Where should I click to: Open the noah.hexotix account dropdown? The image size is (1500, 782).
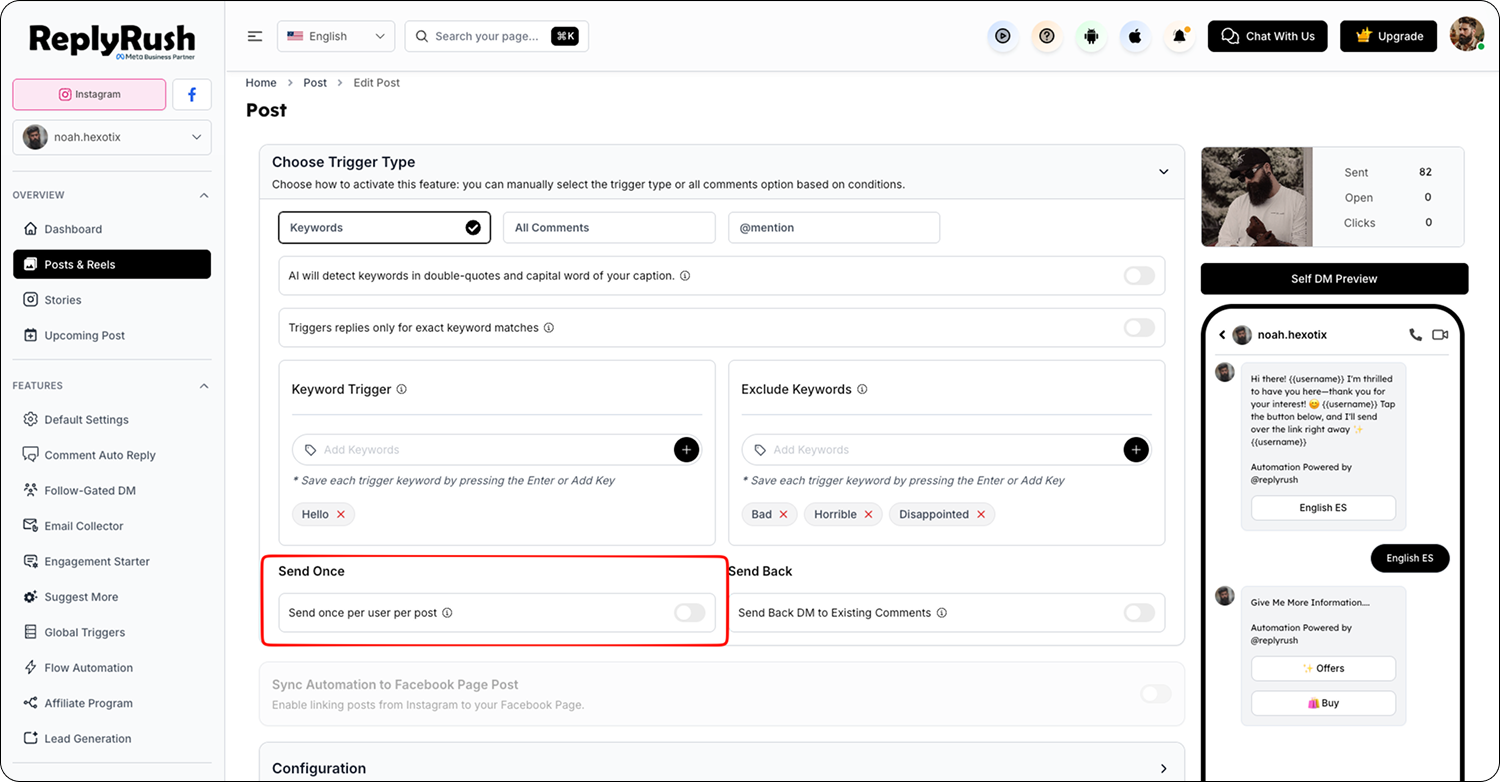pos(112,137)
